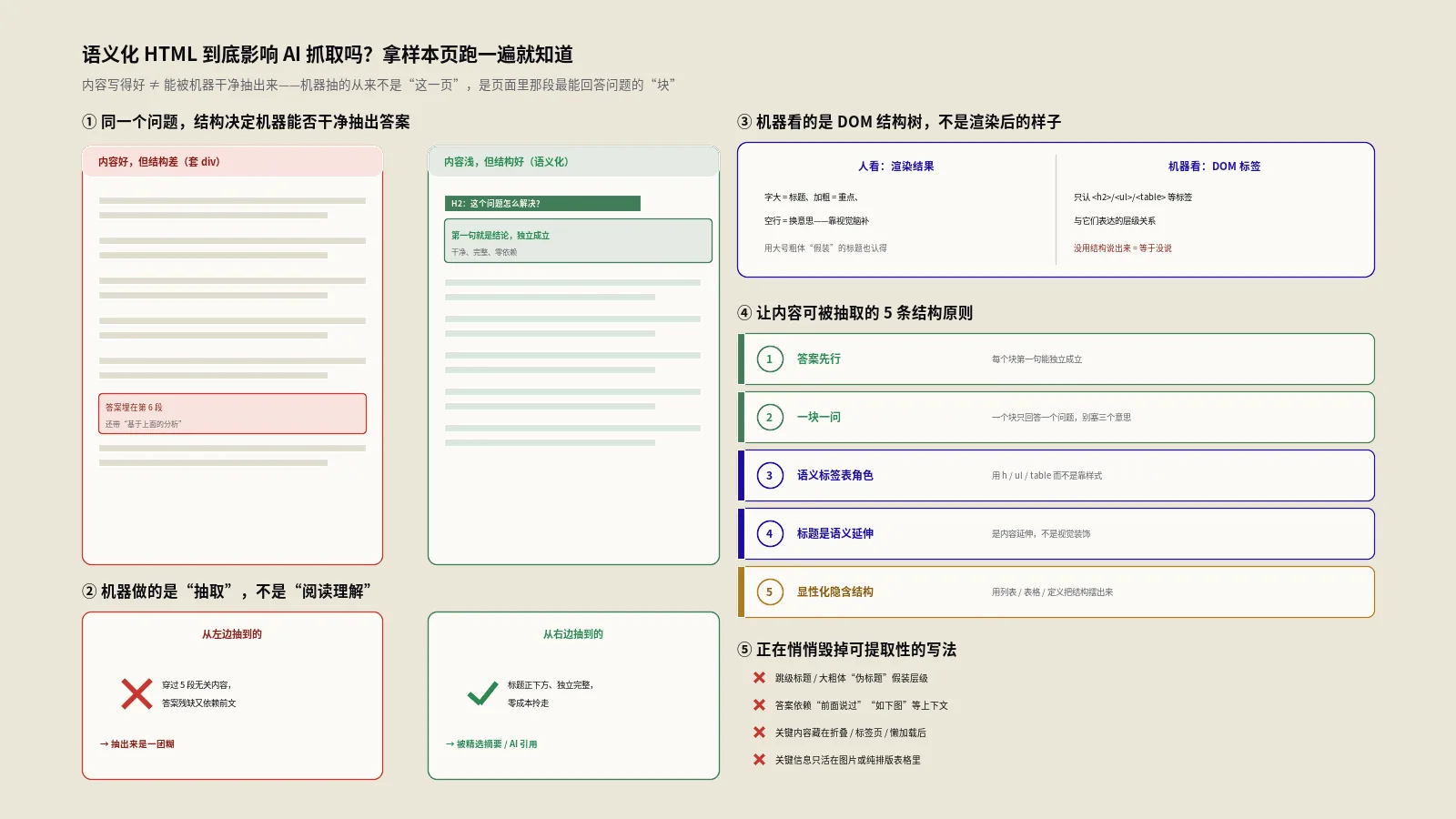The image size is (1456, 819).
Task: Click the text 显性化隐含结构
Action: (x=835, y=592)
